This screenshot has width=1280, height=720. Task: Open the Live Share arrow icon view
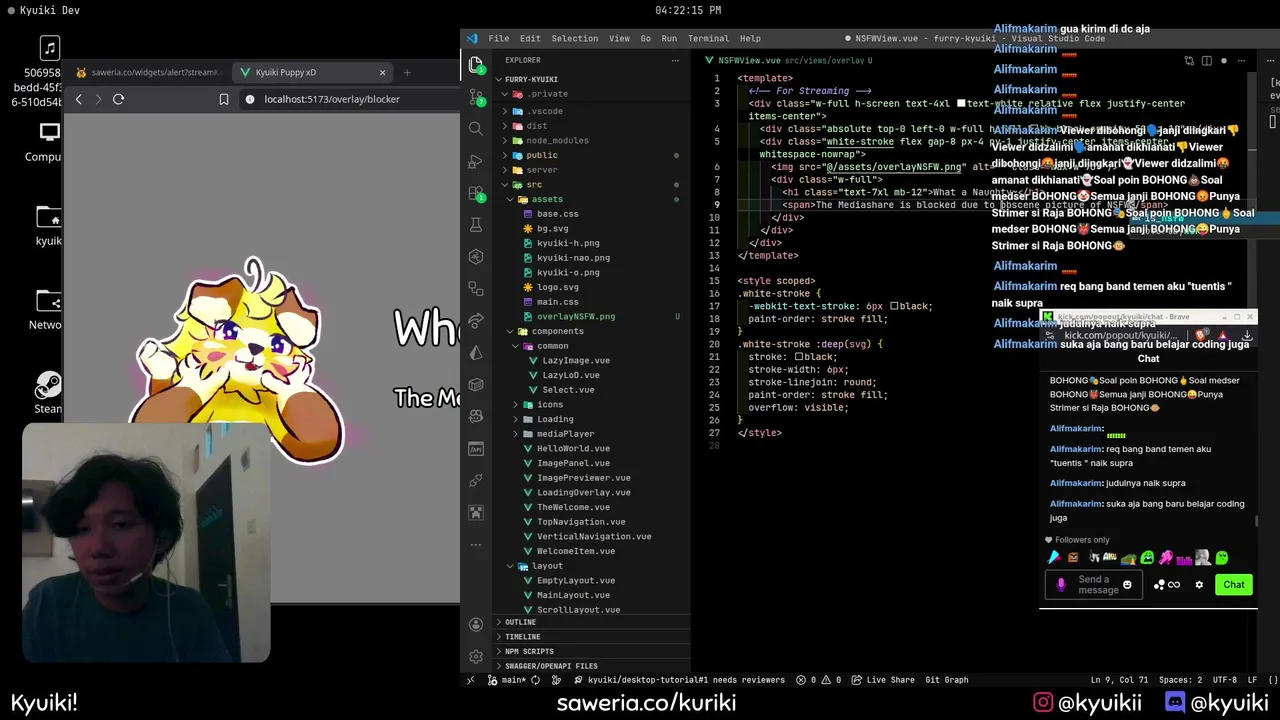click(476, 321)
